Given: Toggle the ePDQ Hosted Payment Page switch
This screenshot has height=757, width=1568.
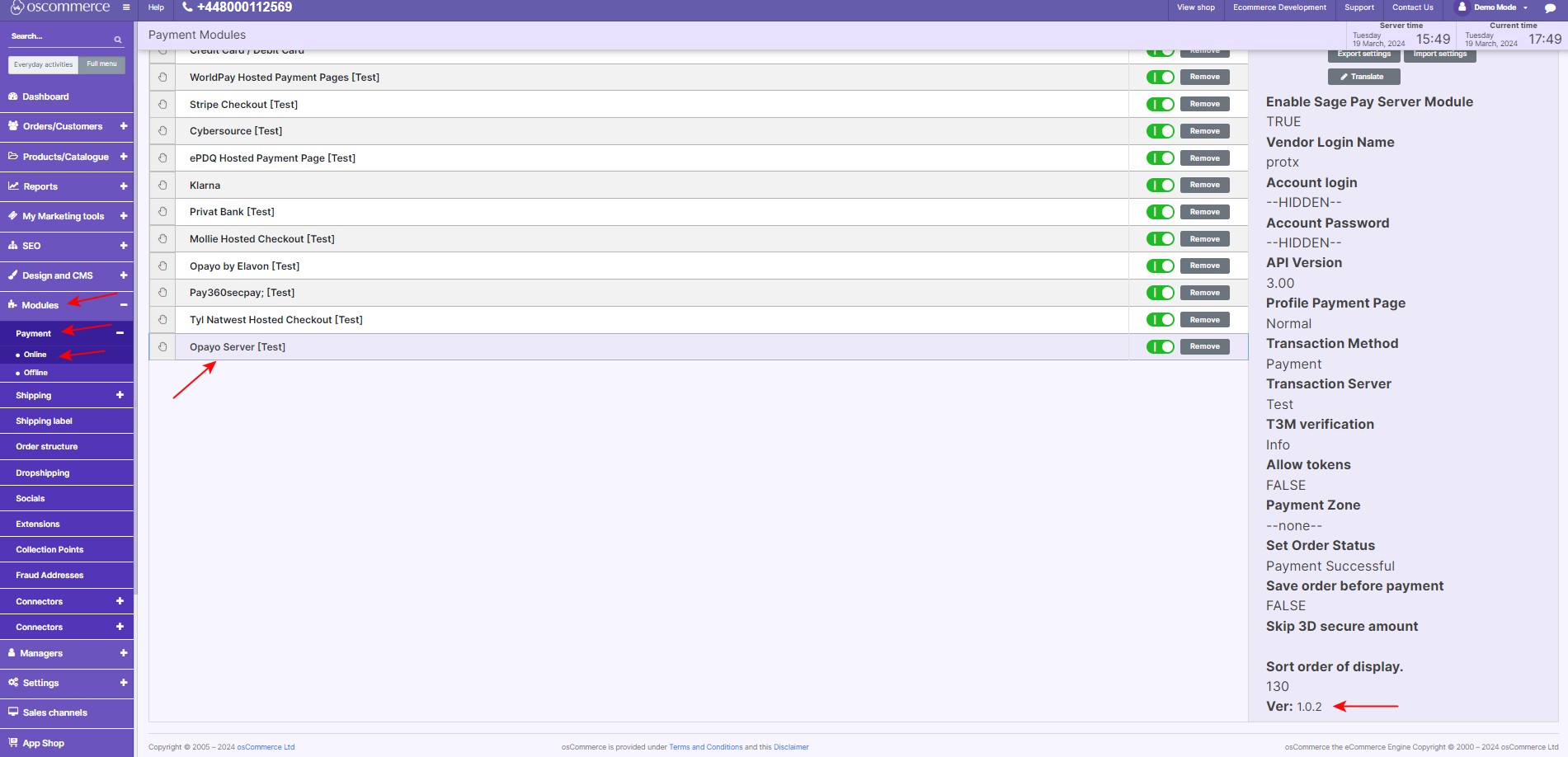Looking at the screenshot, I should pyautogui.click(x=1160, y=158).
